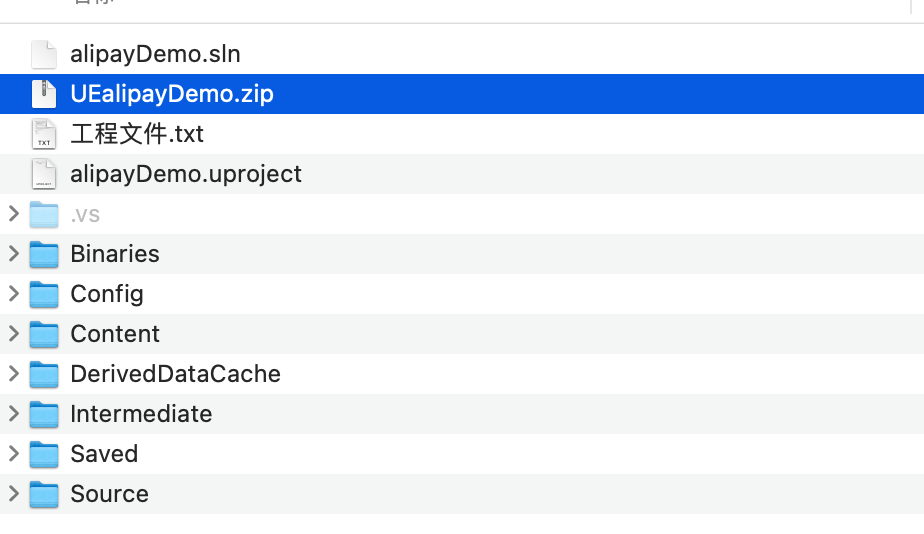Select the 工程文件.txt row label

tap(137, 134)
